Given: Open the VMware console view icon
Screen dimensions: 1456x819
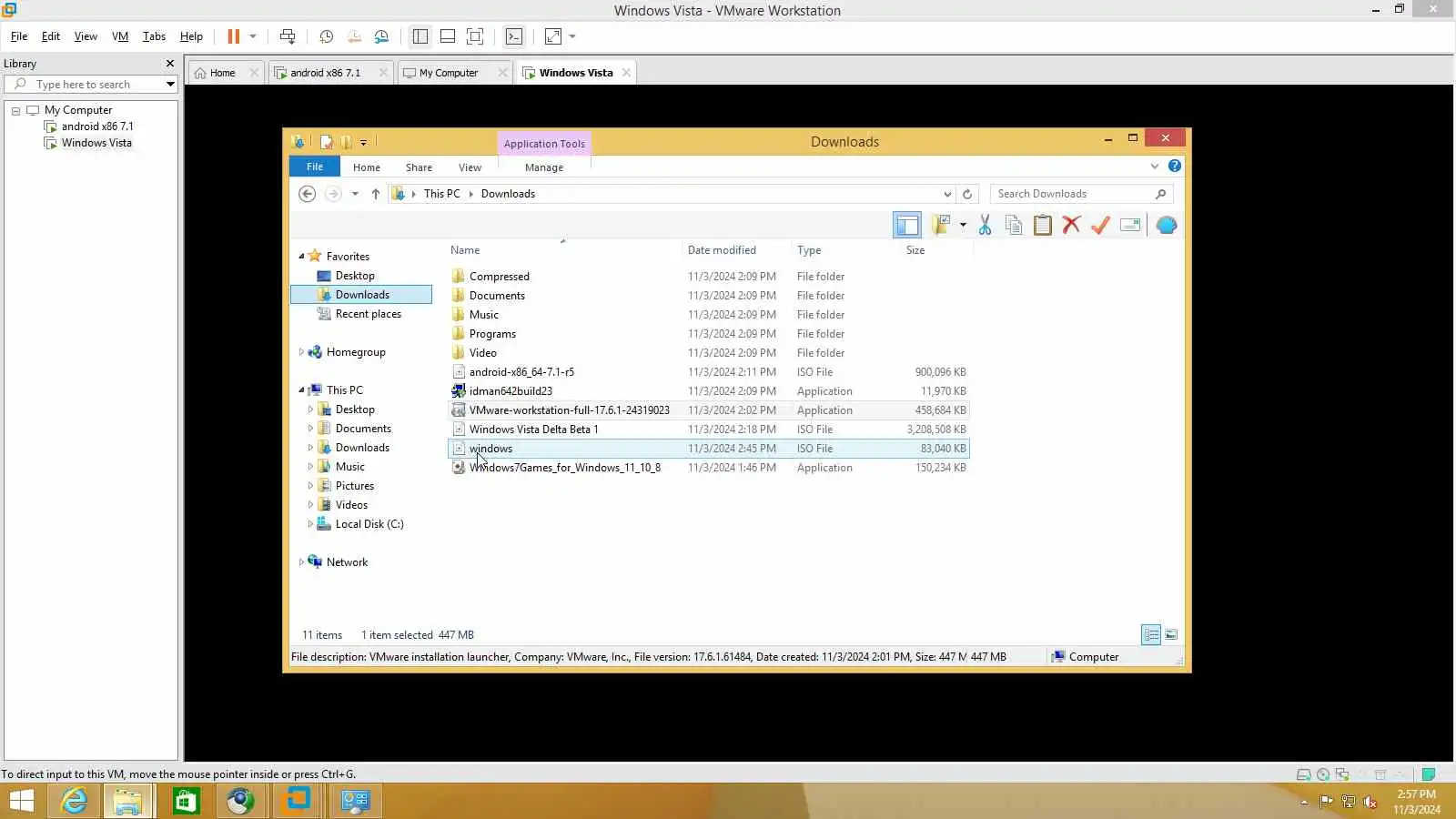Looking at the screenshot, I should pyautogui.click(x=514, y=36).
